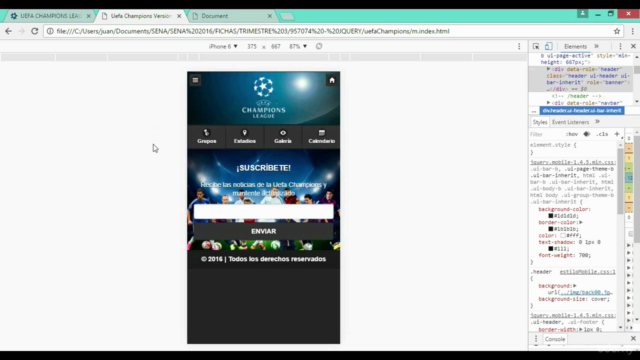Bookmark this page with the star icon
Screen dimensions: 640x360
[x=617, y=31]
